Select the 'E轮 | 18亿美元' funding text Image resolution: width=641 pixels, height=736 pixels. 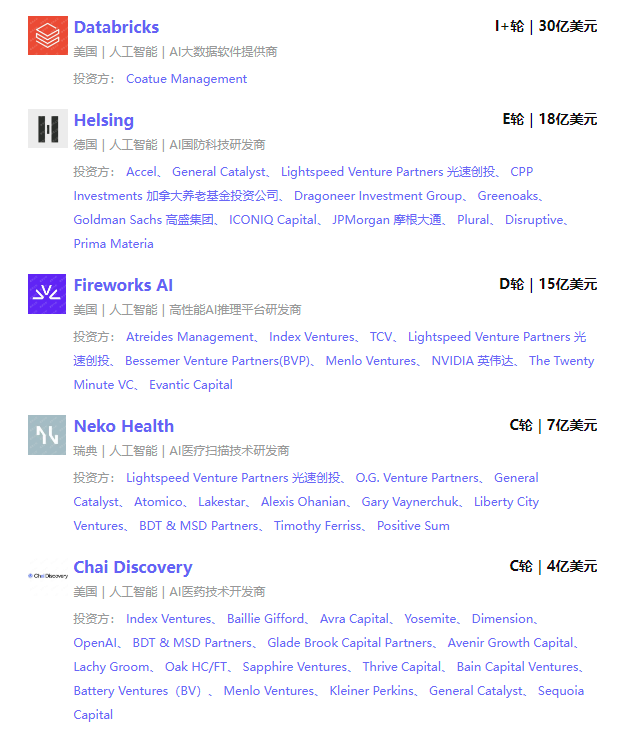point(549,119)
